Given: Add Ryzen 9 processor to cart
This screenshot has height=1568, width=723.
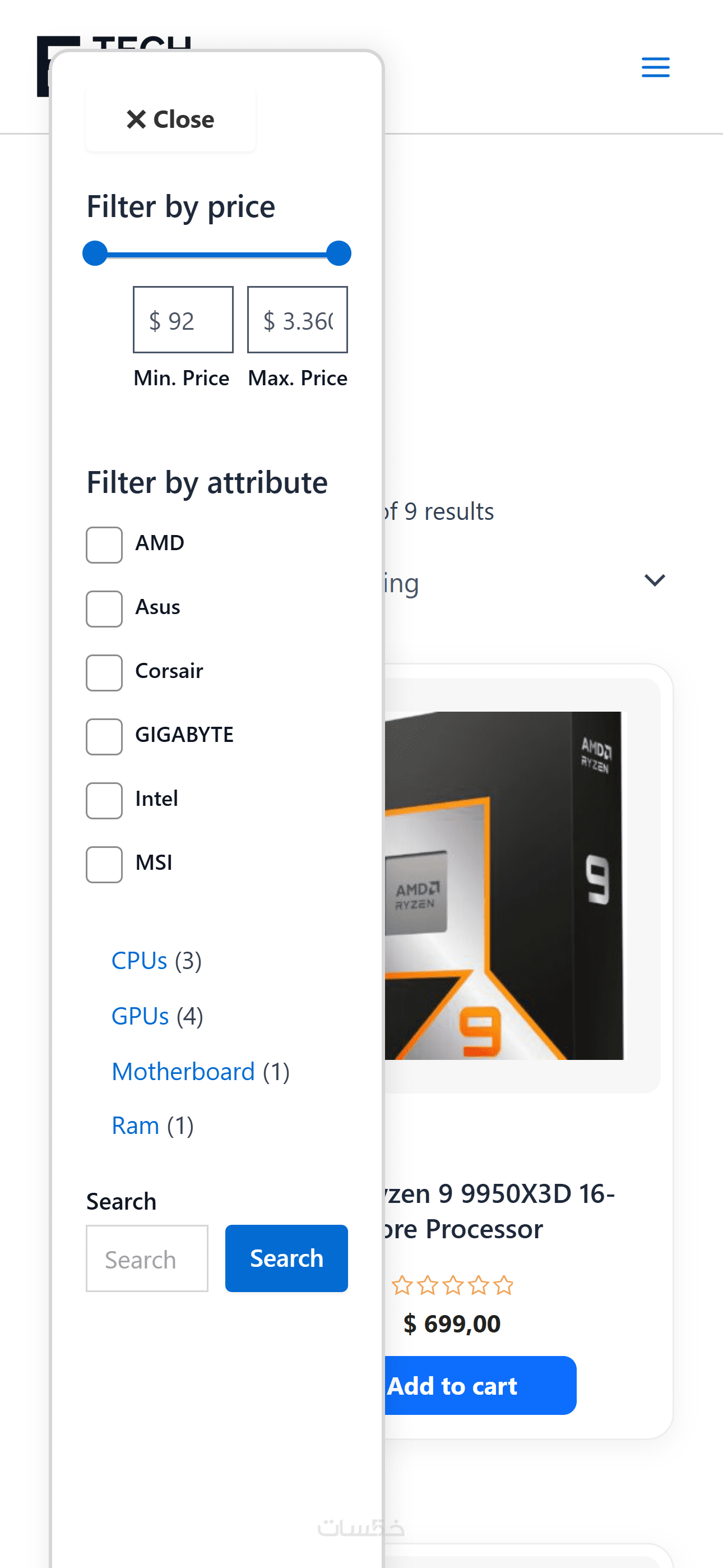Looking at the screenshot, I should [x=475, y=1385].
